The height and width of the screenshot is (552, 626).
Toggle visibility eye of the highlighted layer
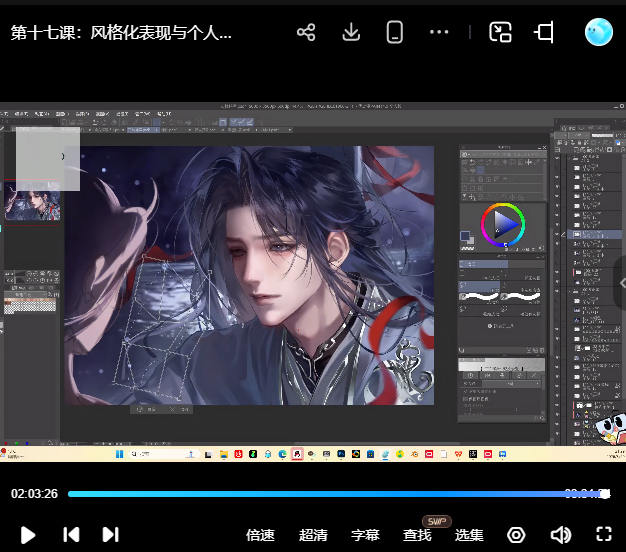(557, 235)
